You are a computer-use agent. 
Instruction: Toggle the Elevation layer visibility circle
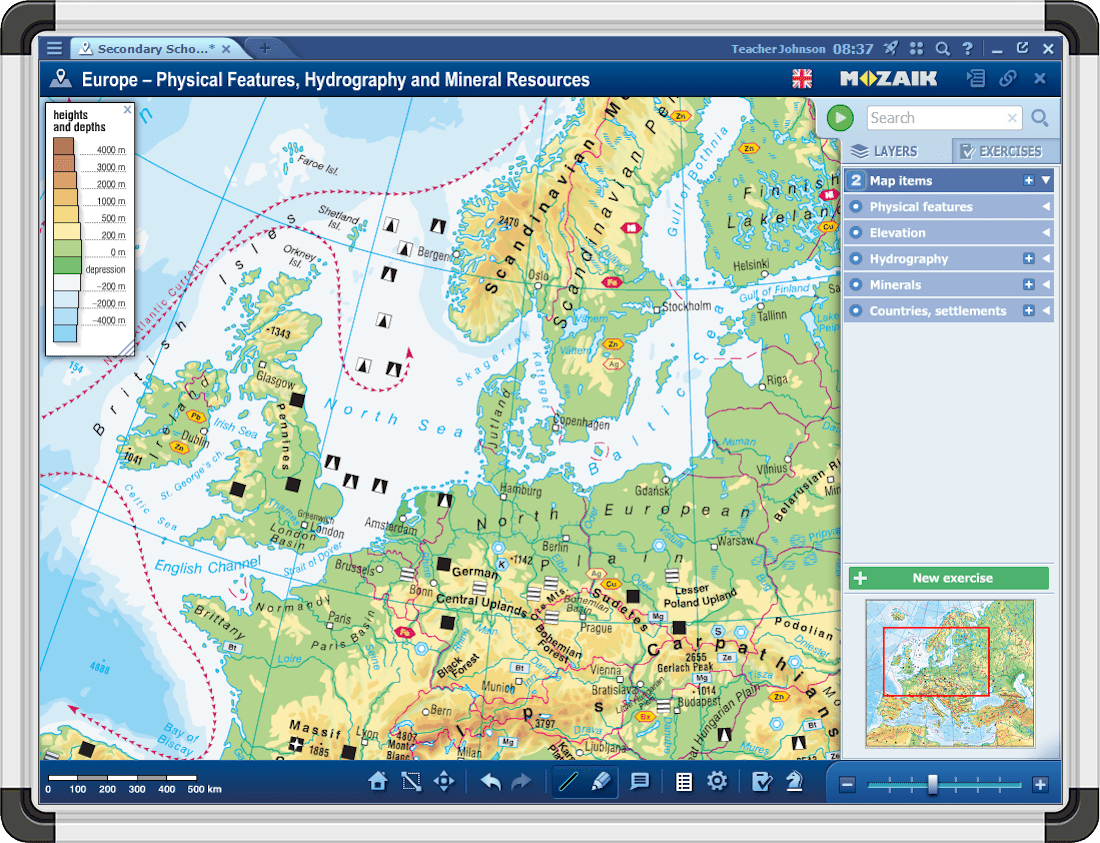[x=856, y=233]
